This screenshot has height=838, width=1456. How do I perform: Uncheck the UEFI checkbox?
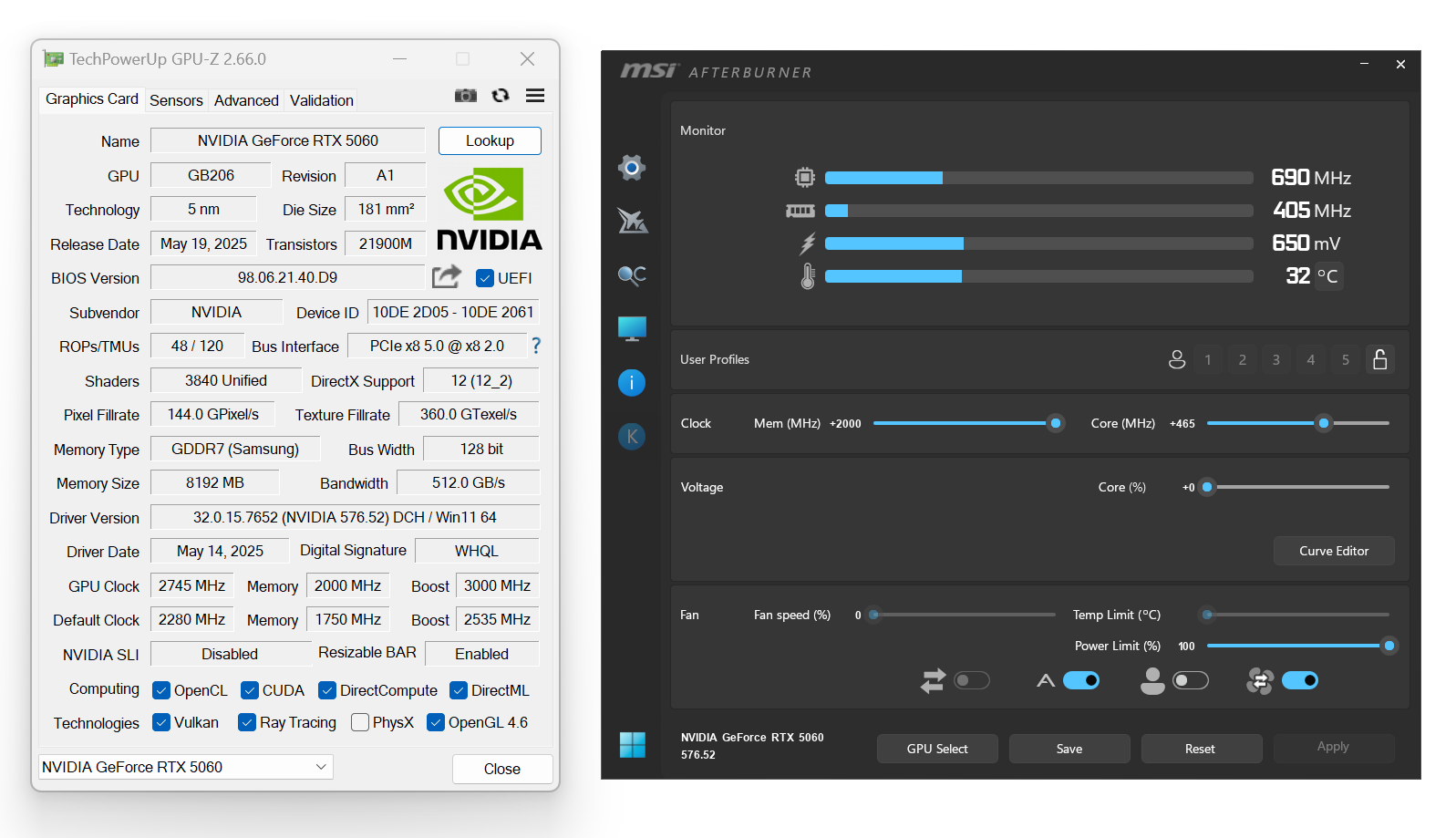click(x=485, y=278)
